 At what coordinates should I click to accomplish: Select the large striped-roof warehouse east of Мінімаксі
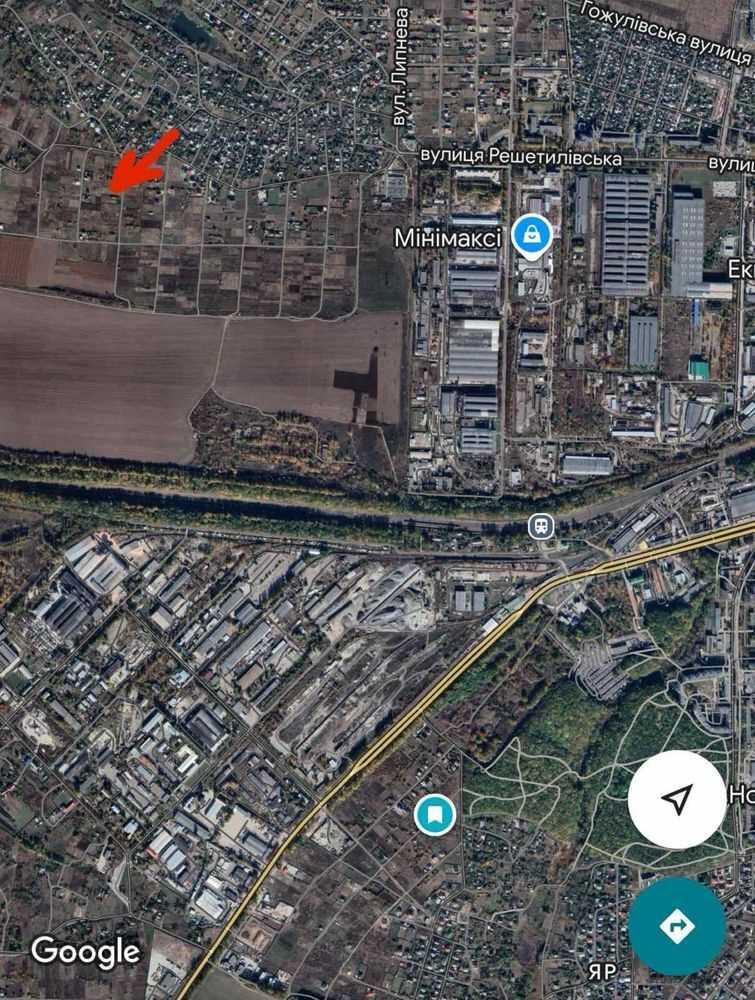pos(627,235)
